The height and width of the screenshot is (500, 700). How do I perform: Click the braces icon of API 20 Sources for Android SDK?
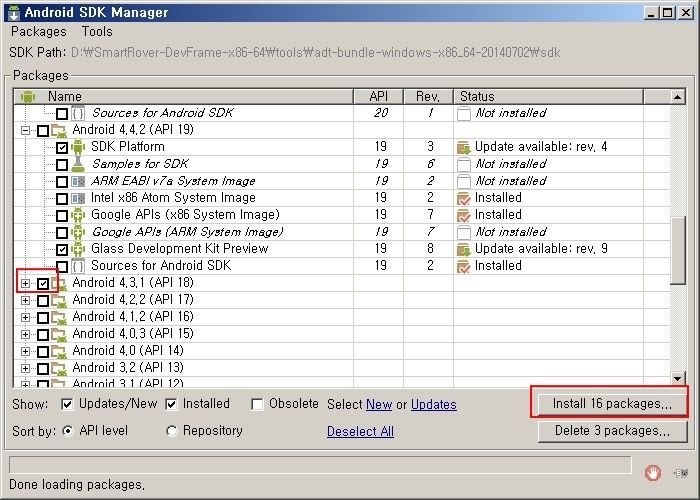[x=78, y=113]
